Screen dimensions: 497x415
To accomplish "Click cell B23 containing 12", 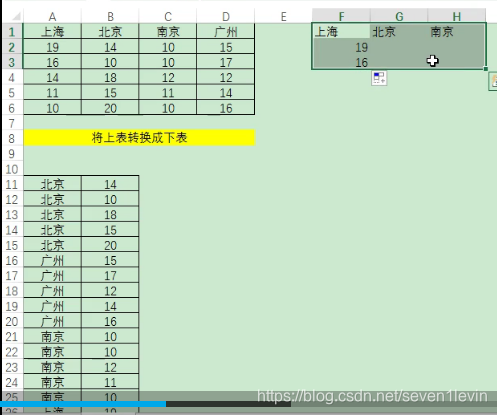I will point(110,367).
